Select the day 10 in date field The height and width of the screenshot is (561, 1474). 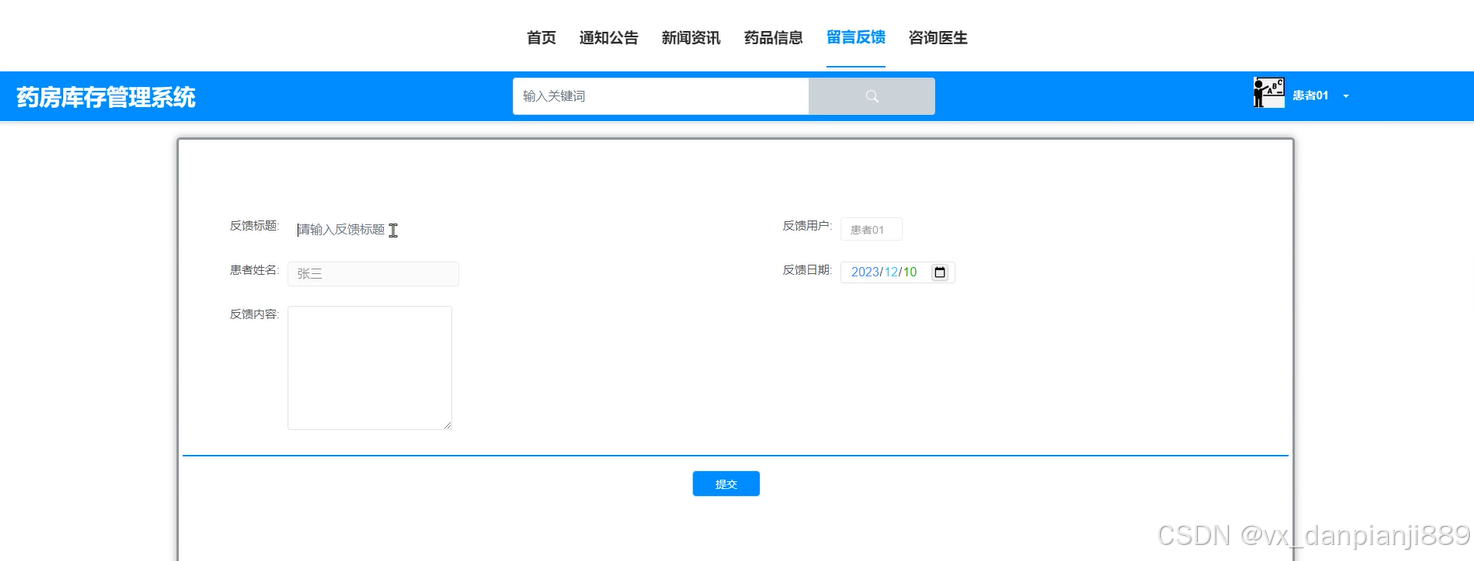[x=910, y=272]
